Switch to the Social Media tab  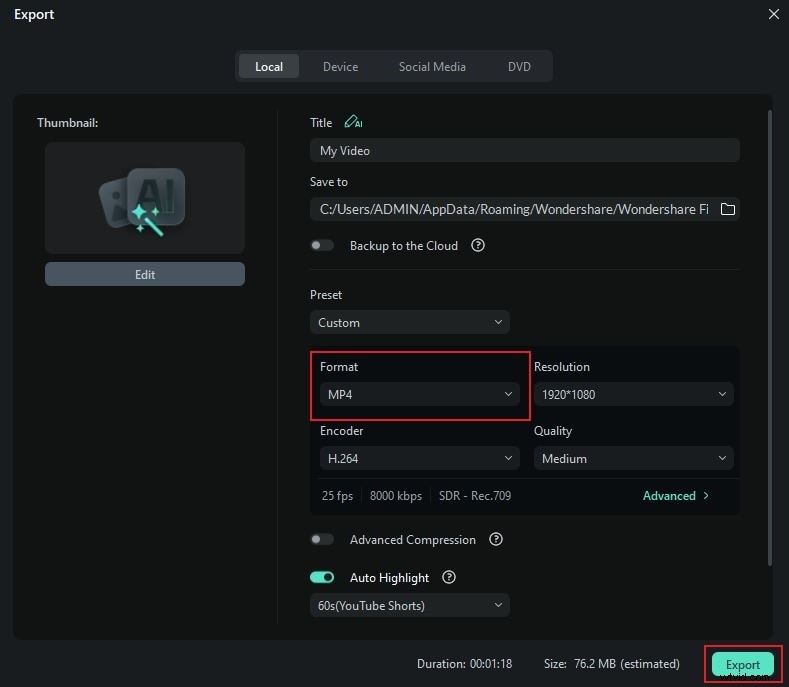pos(432,67)
